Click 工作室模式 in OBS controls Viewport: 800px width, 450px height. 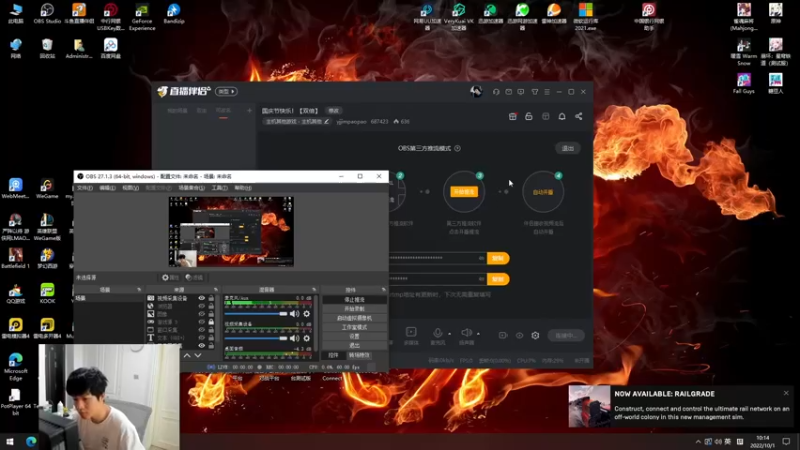tap(355, 328)
